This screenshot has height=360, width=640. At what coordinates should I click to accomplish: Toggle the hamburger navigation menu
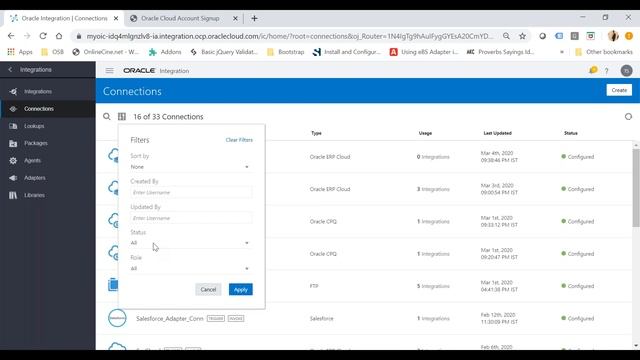(x=109, y=71)
